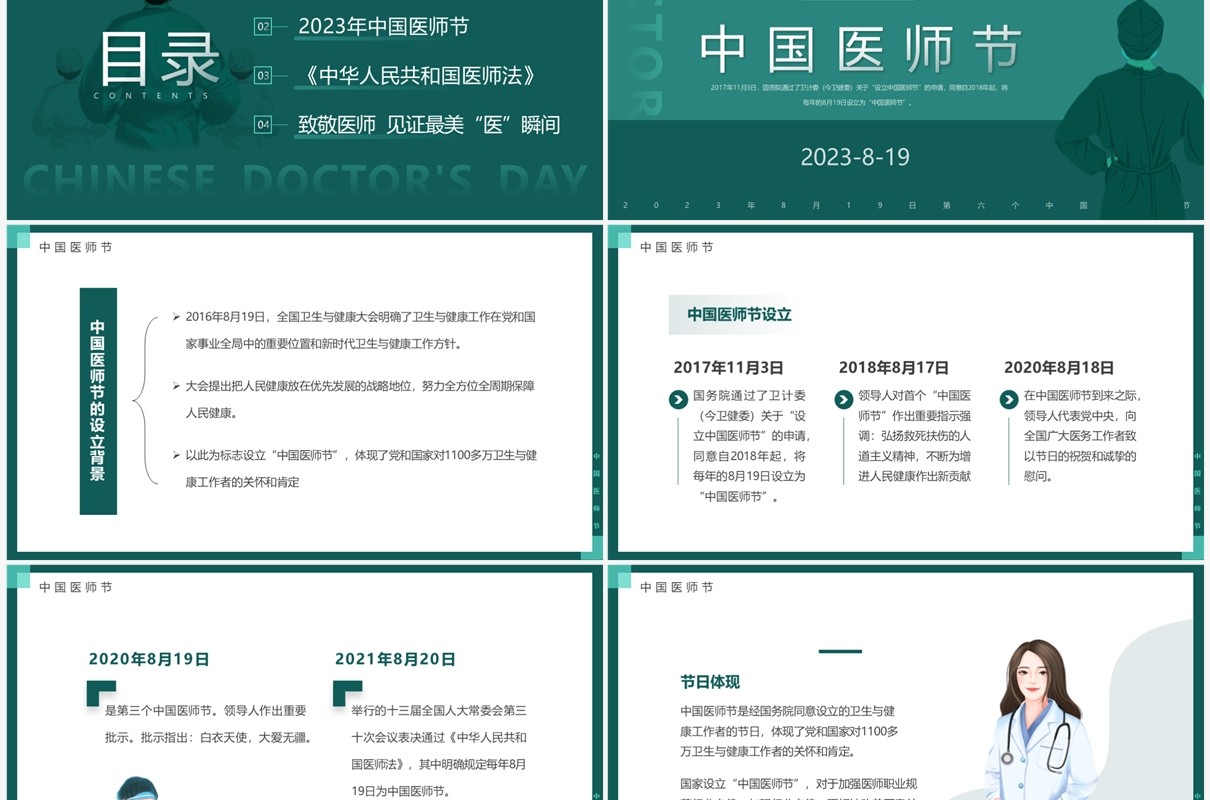The width and height of the screenshot is (1210, 800).
Task: Click the date heading 2017年11月3日
Action: tap(728, 367)
